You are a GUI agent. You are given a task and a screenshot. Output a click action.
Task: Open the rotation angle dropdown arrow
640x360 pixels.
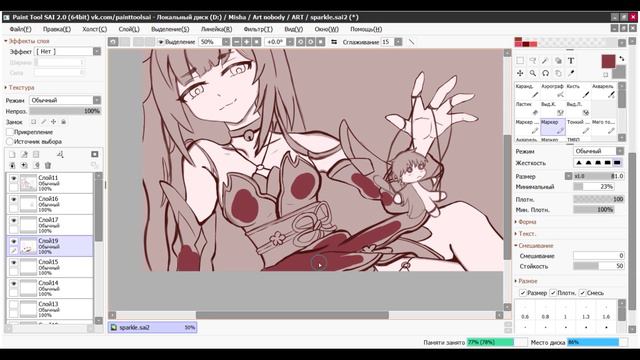[x=290, y=42]
